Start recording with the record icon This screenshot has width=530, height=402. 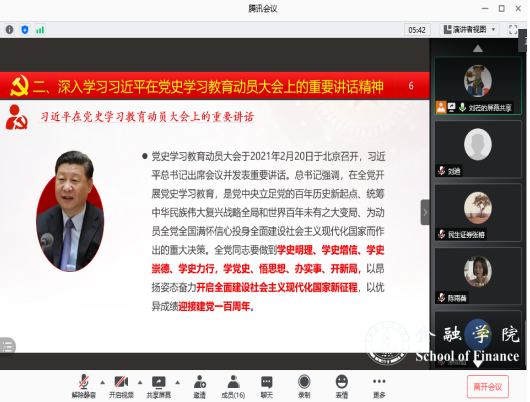pos(304,386)
